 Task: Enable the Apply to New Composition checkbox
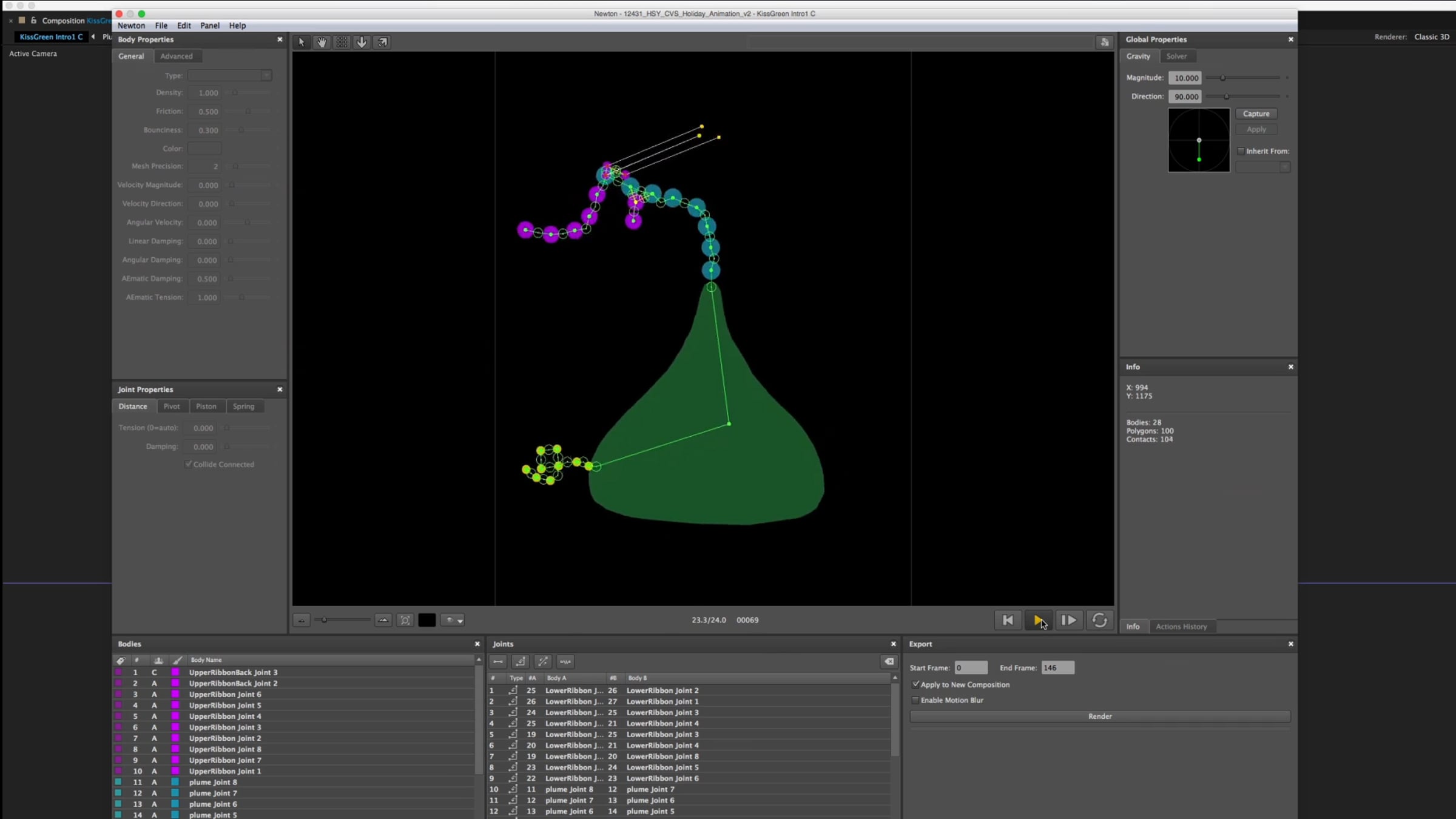[x=915, y=684]
